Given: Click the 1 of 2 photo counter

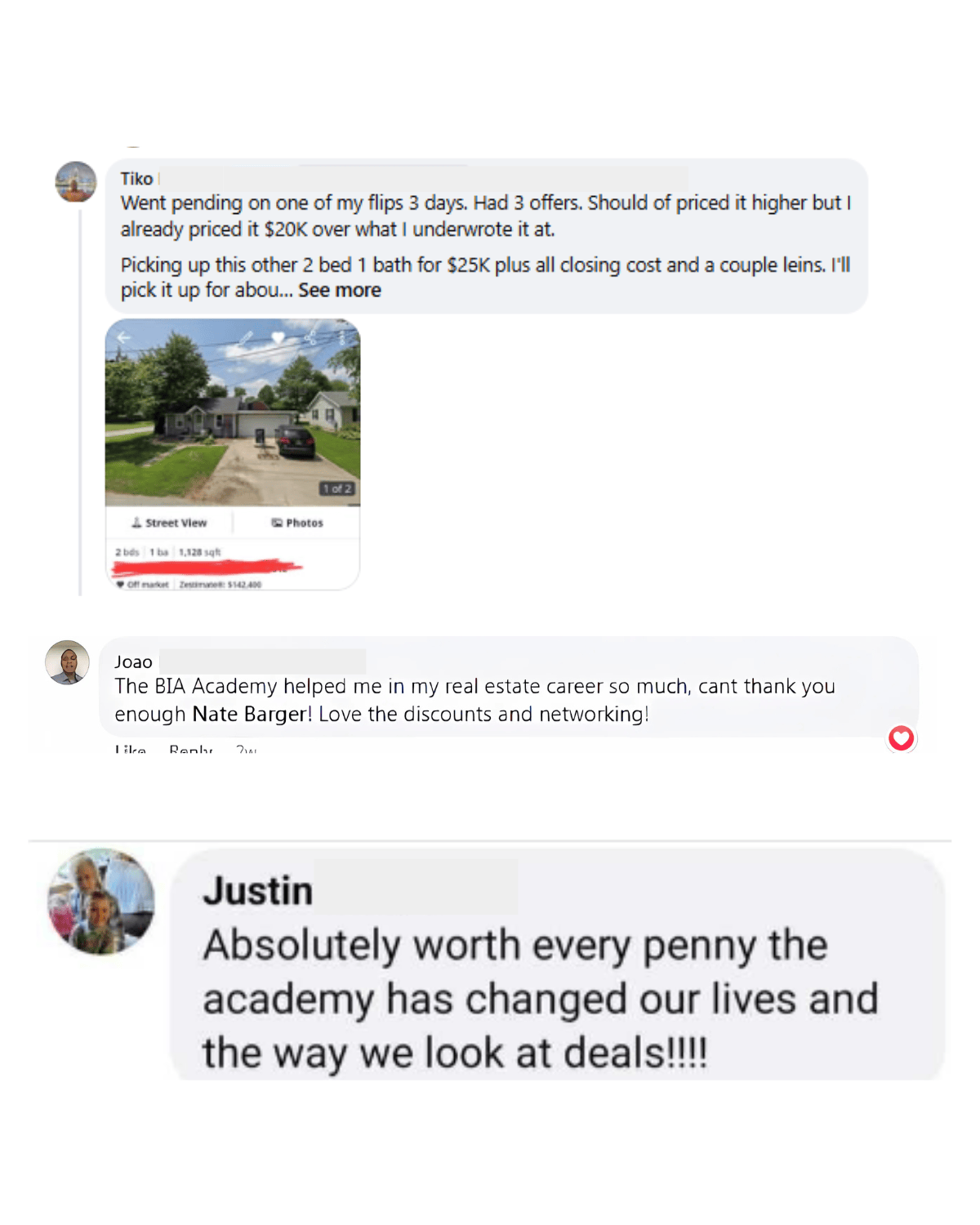Looking at the screenshot, I should 336,488.
